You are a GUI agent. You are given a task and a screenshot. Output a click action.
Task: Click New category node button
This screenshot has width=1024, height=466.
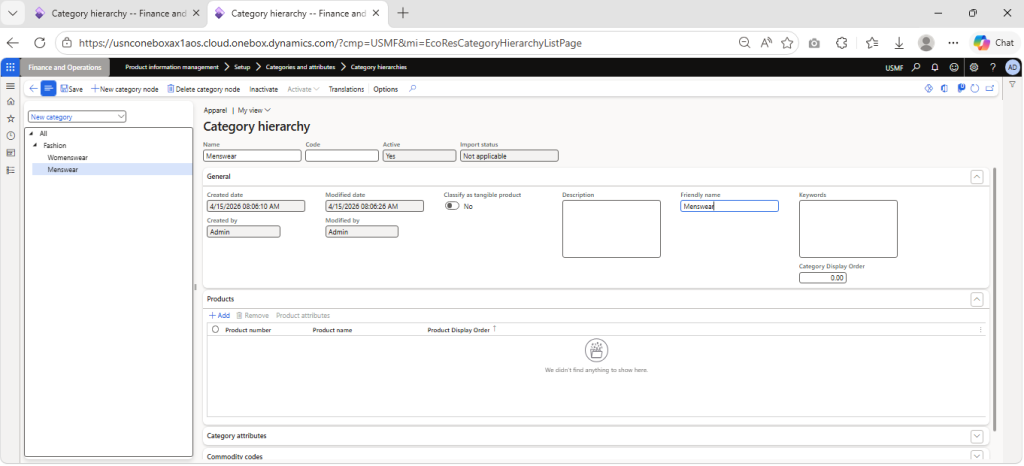[125, 89]
